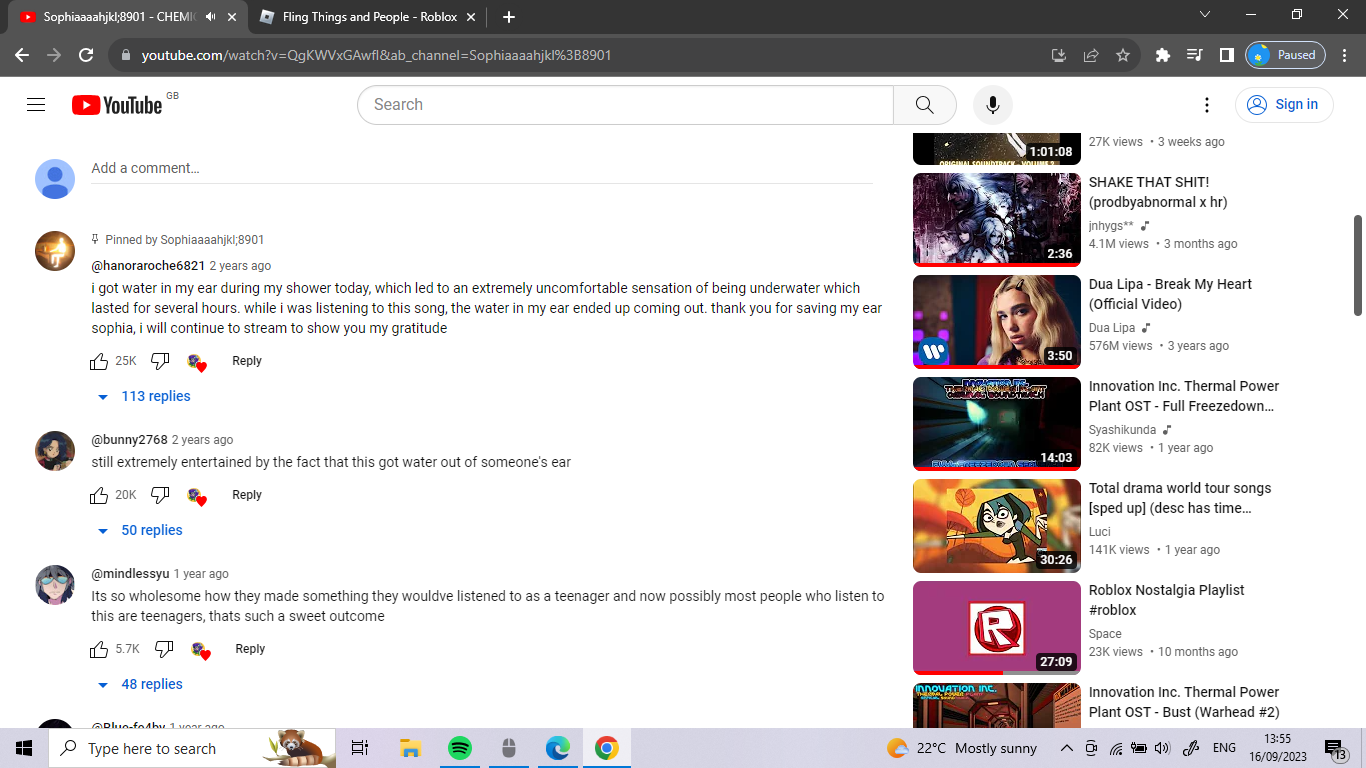Dislike the comment by @bunny2768

click(160, 495)
